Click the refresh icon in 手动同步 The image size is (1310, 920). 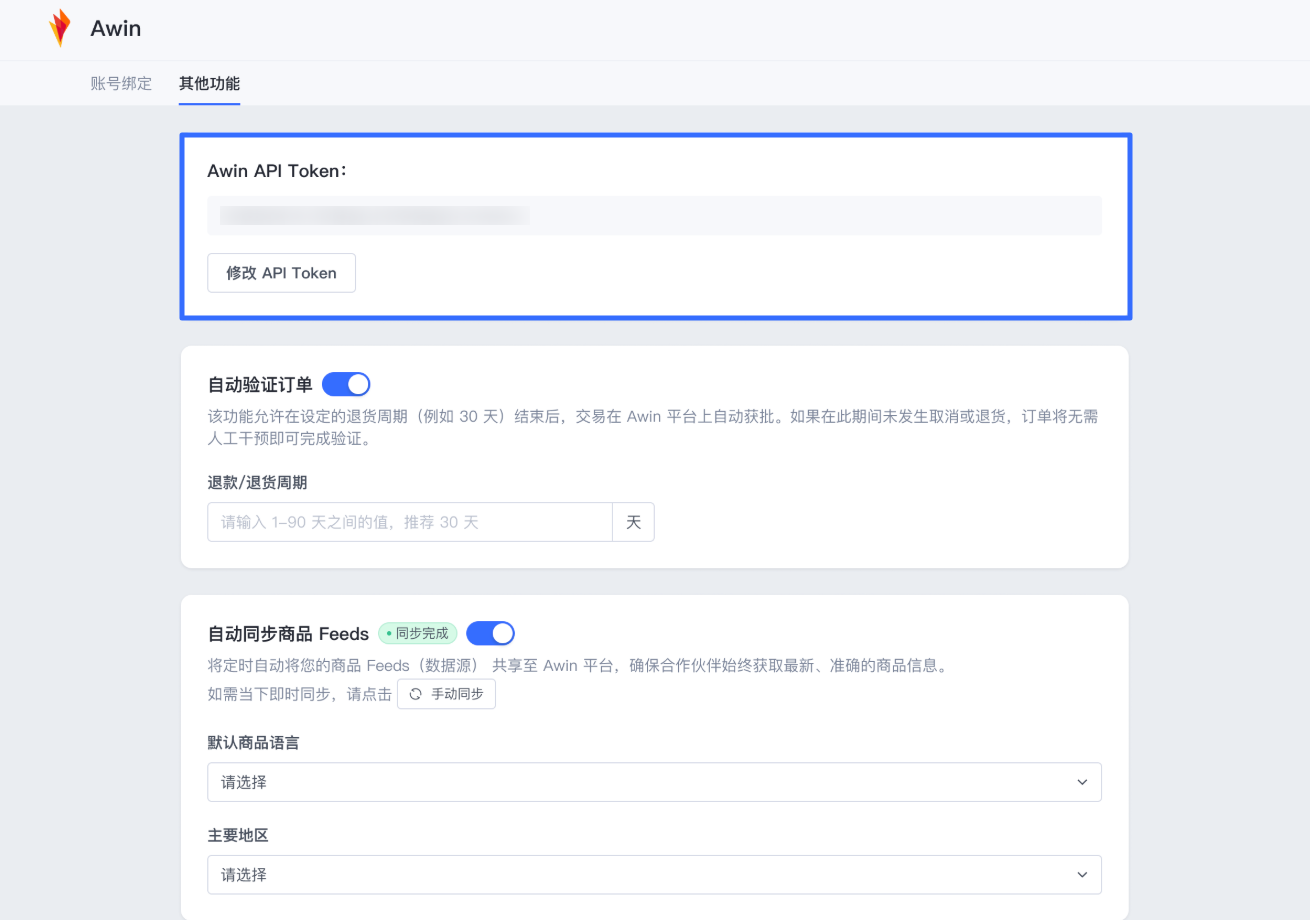(x=416, y=694)
